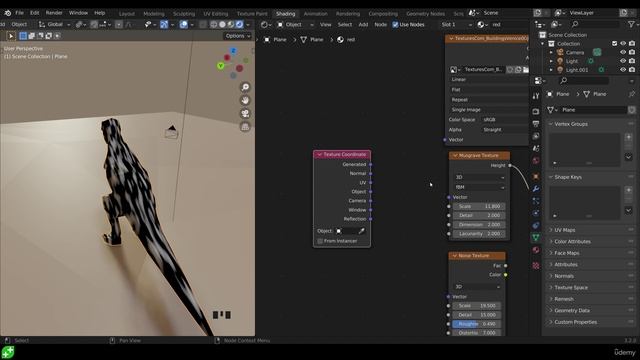Expand the Color Attributes panel
This screenshot has height=360, width=640.
click(x=591, y=242)
